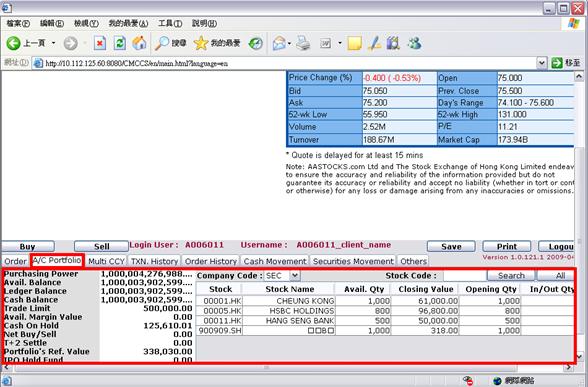The width and height of the screenshot is (588, 387).
Task: Open the second menu bar item (E)
Action: tap(52, 24)
